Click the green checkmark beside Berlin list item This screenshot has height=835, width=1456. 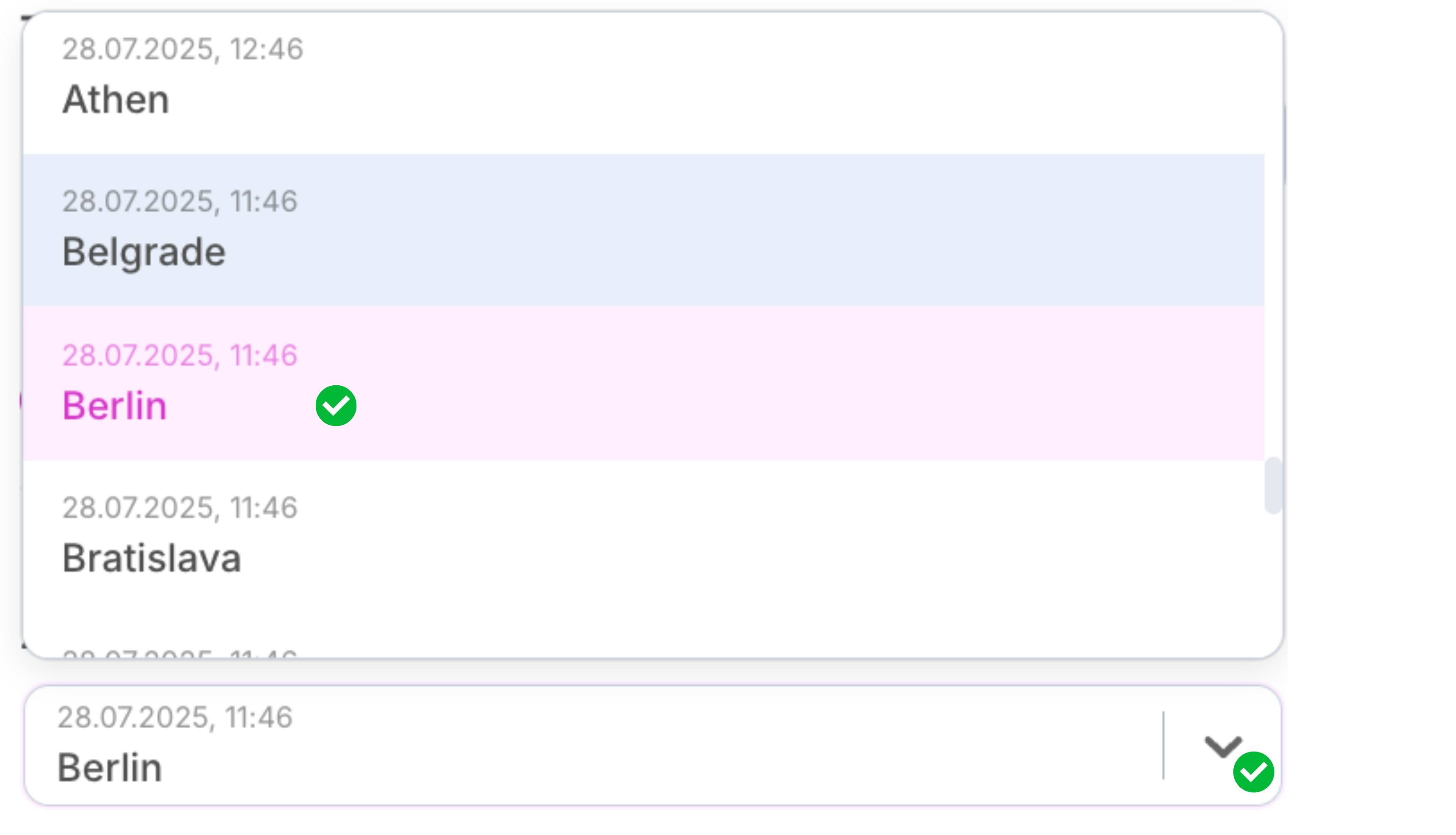coord(336,406)
